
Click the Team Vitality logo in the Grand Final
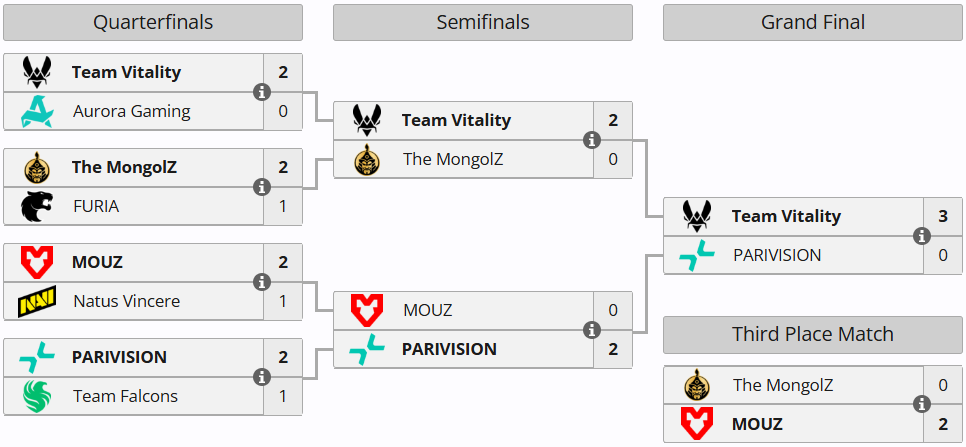697,216
